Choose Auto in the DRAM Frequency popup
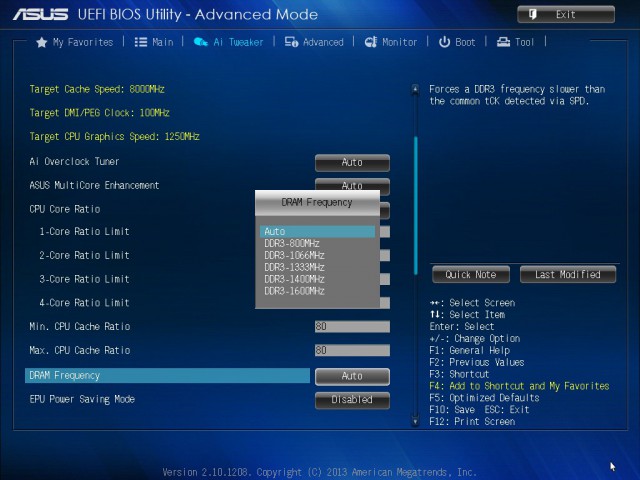The image size is (640, 480). coord(317,231)
